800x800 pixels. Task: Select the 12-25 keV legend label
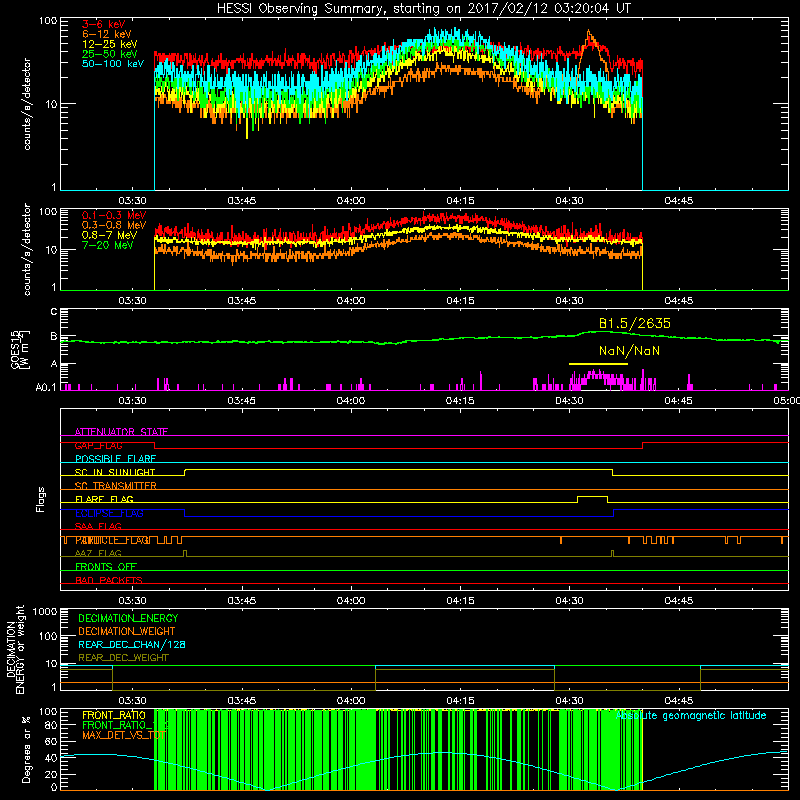click(110, 44)
